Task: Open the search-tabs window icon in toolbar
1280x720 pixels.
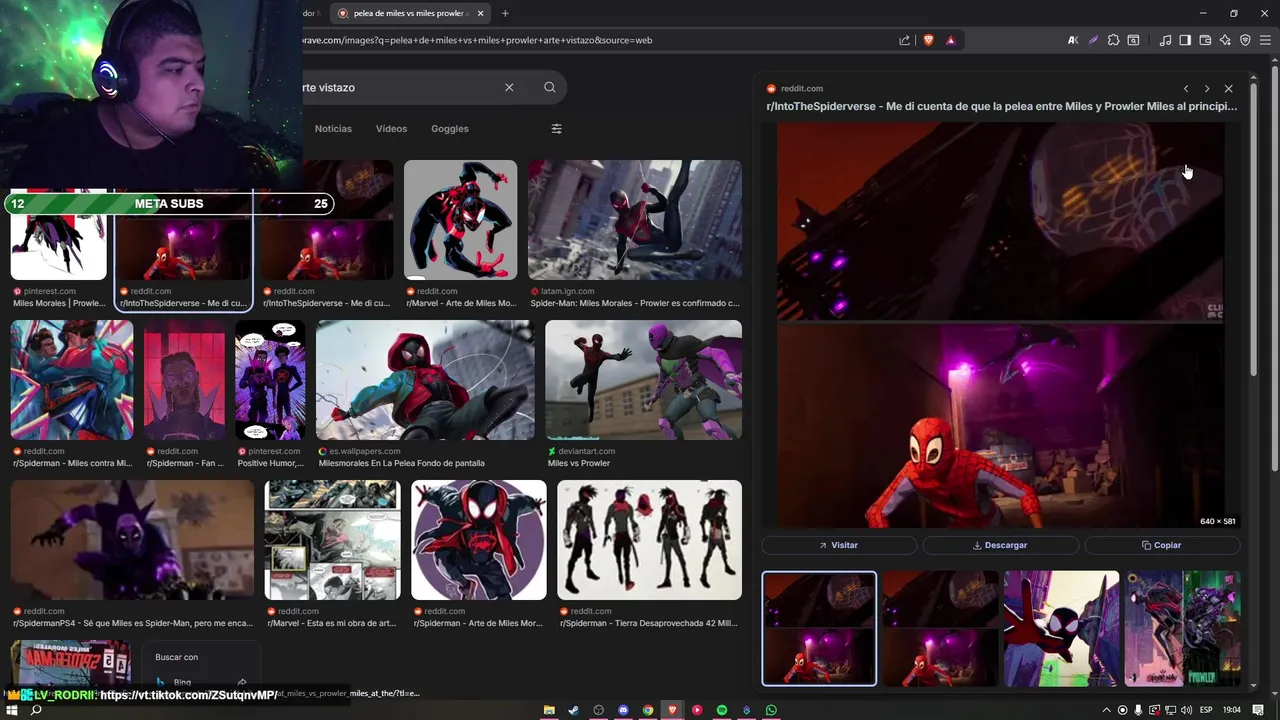Action: click(1133, 40)
